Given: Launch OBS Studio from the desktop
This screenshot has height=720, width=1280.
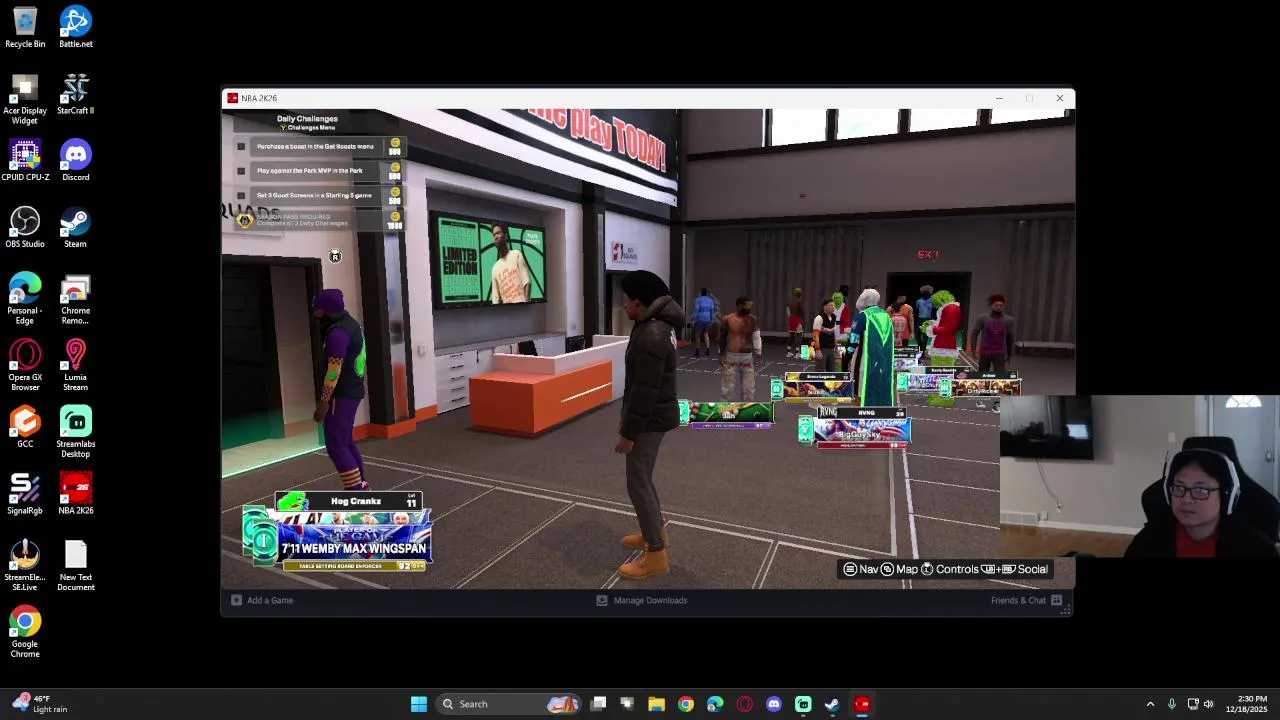Looking at the screenshot, I should pos(25,227).
